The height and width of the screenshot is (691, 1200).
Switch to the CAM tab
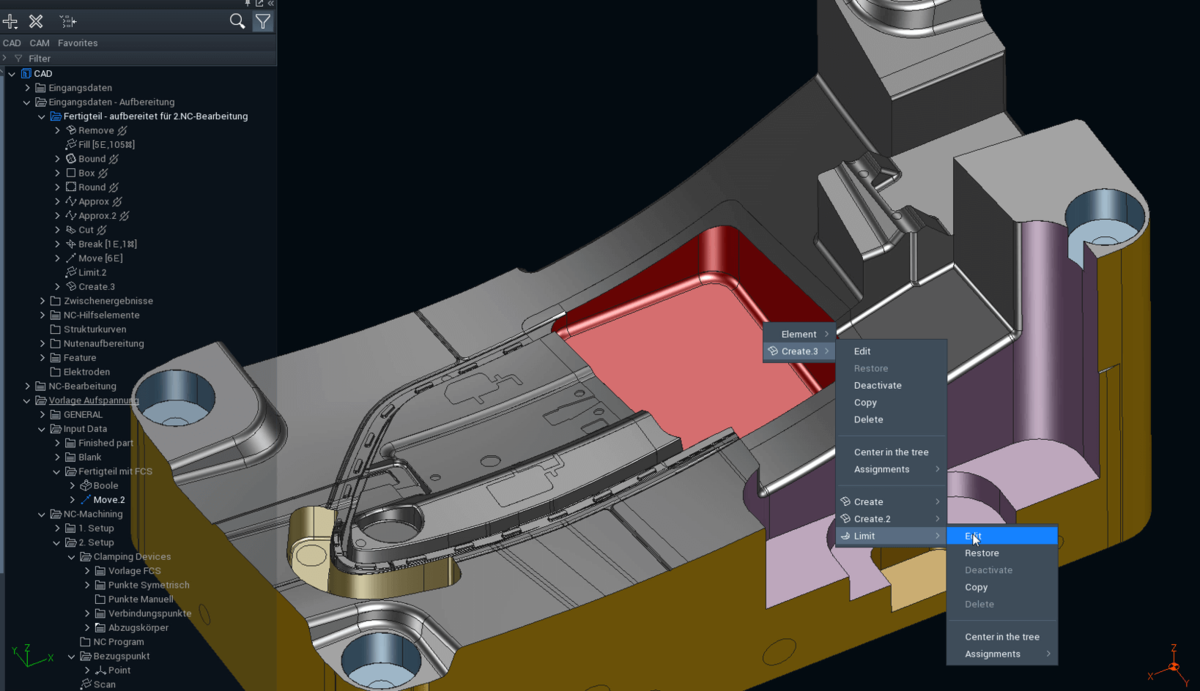[x=39, y=43]
